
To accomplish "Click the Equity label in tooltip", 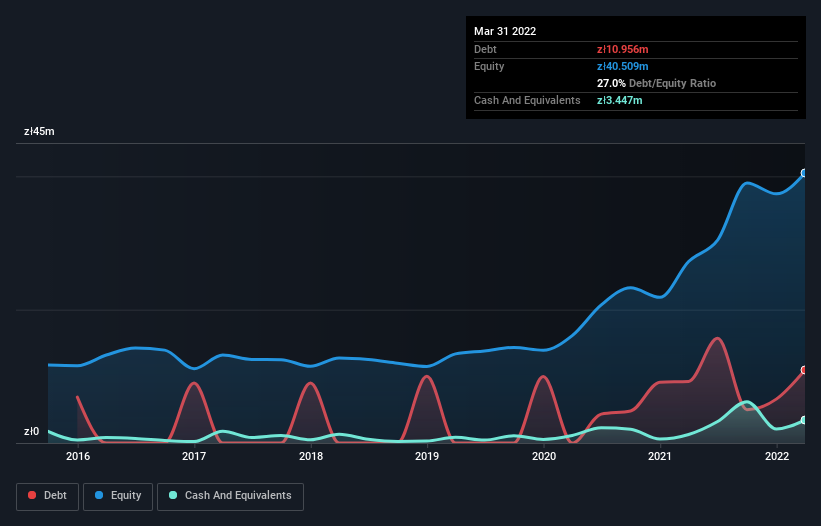I will (x=489, y=66).
